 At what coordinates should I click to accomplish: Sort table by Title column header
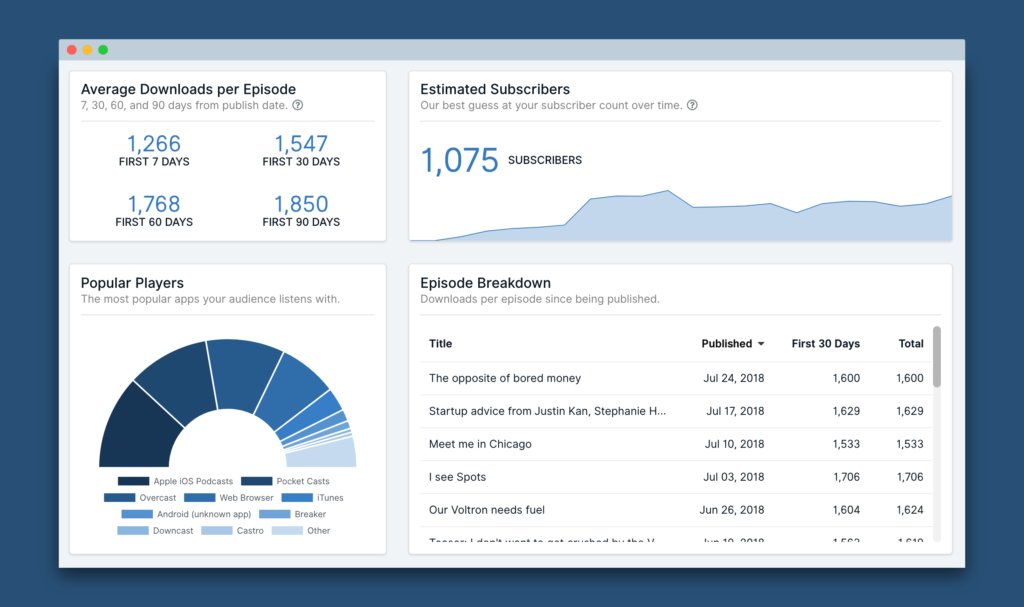pyautogui.click(x=440, y=344)
